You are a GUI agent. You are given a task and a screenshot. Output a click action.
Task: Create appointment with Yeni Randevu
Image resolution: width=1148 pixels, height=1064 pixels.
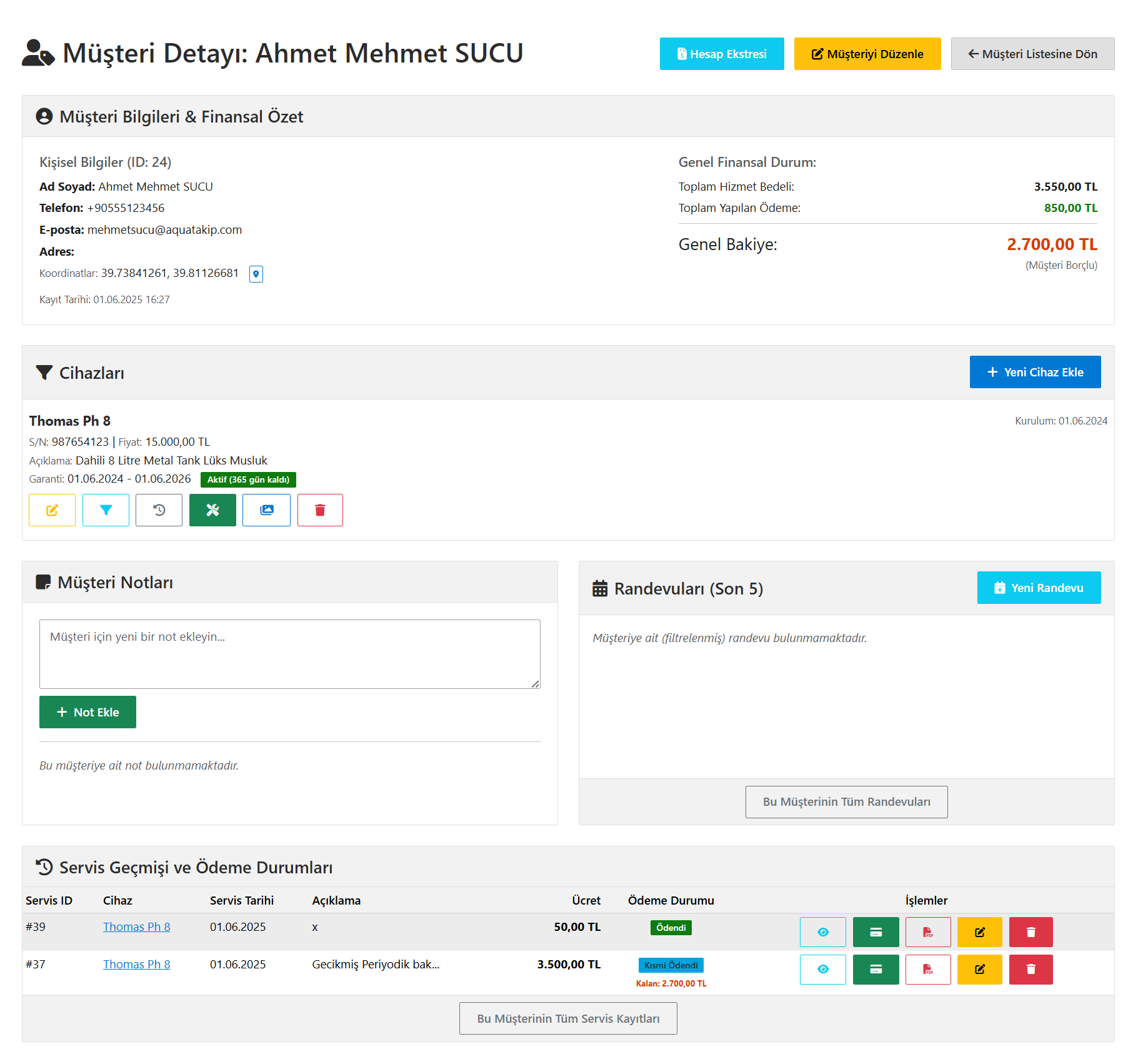pos(1039,588)
